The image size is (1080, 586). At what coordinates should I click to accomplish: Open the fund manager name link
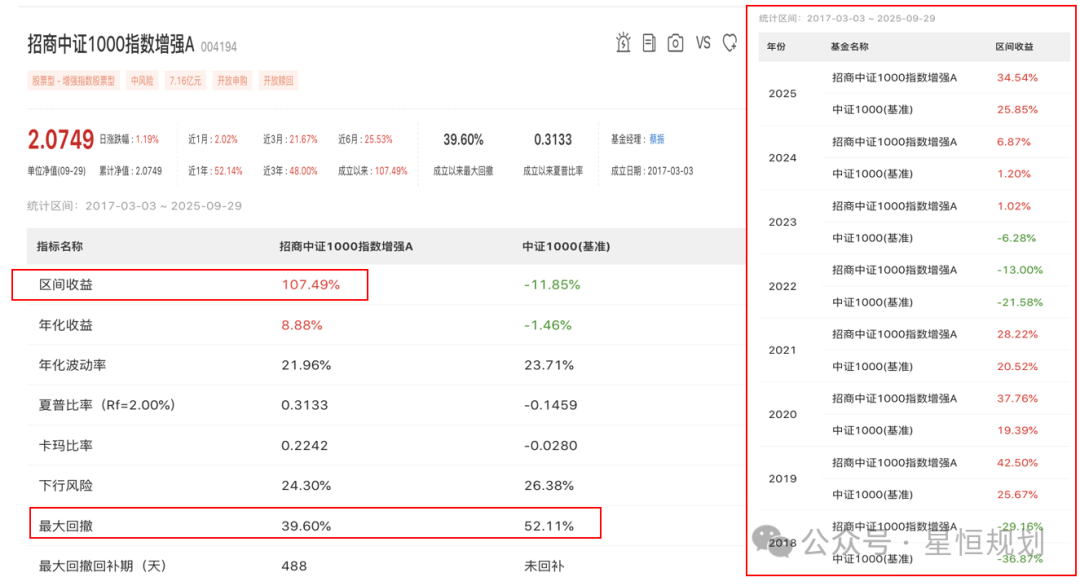click(657, 139)
